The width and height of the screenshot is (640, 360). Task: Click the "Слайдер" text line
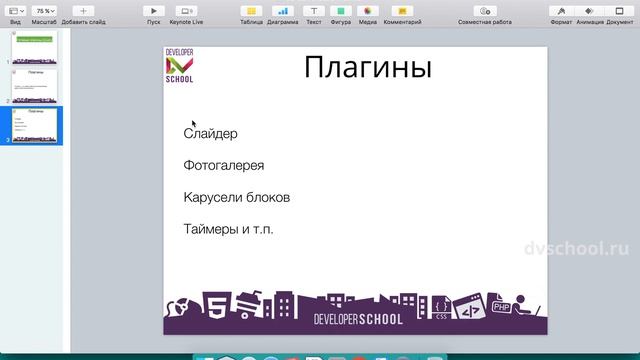210,134
